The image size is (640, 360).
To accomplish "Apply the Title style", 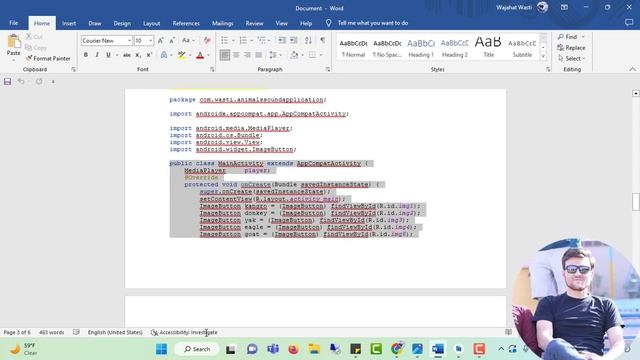I will [488, 47].
